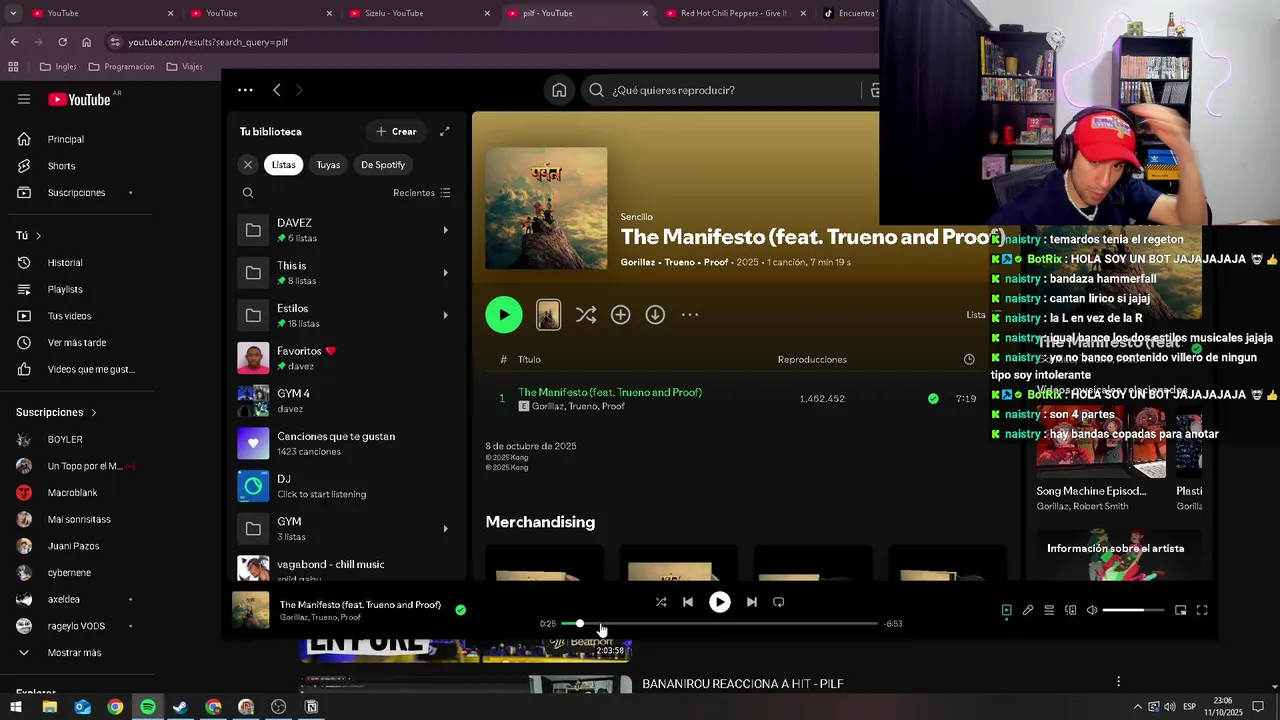Click the album preview thumbnail button
The image size is (1280, 720).
548,315
